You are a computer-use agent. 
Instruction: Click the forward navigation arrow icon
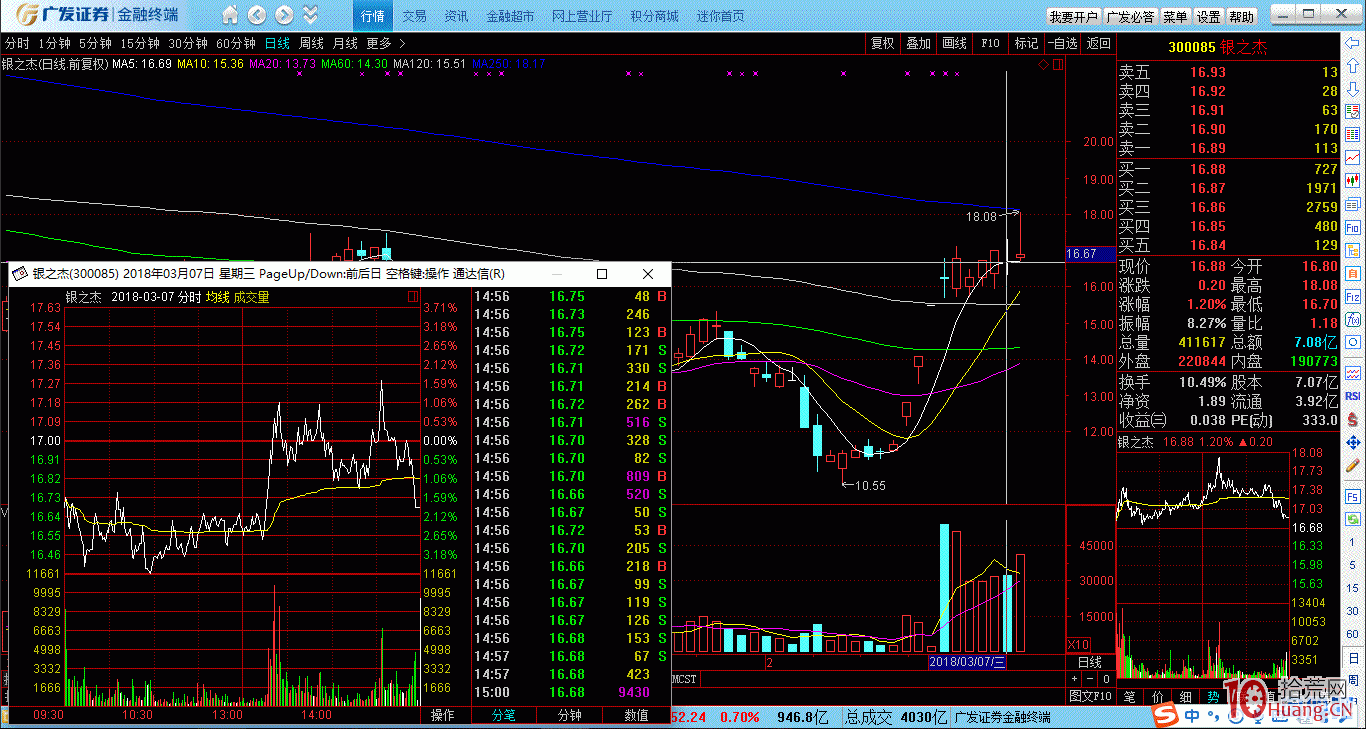tap(284, 15)
